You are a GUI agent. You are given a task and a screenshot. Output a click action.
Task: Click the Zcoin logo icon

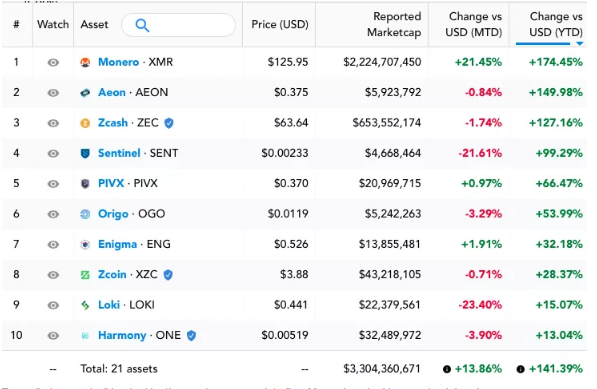[x=85, y=275]
